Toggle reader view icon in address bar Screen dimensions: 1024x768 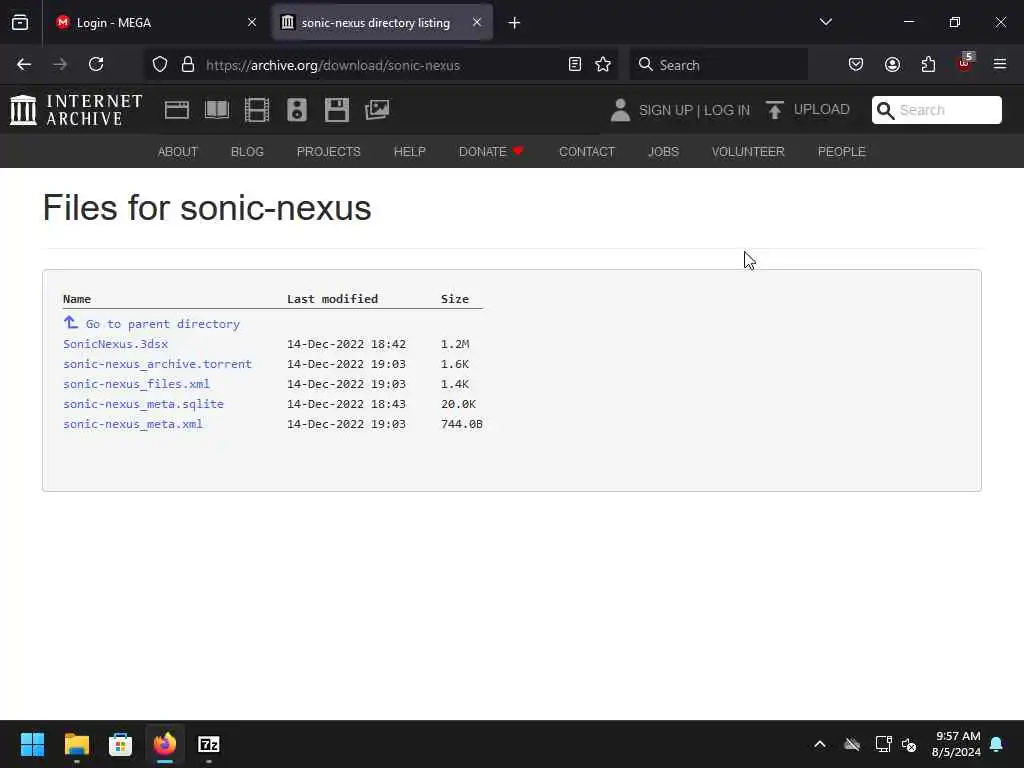click(575, 64)
